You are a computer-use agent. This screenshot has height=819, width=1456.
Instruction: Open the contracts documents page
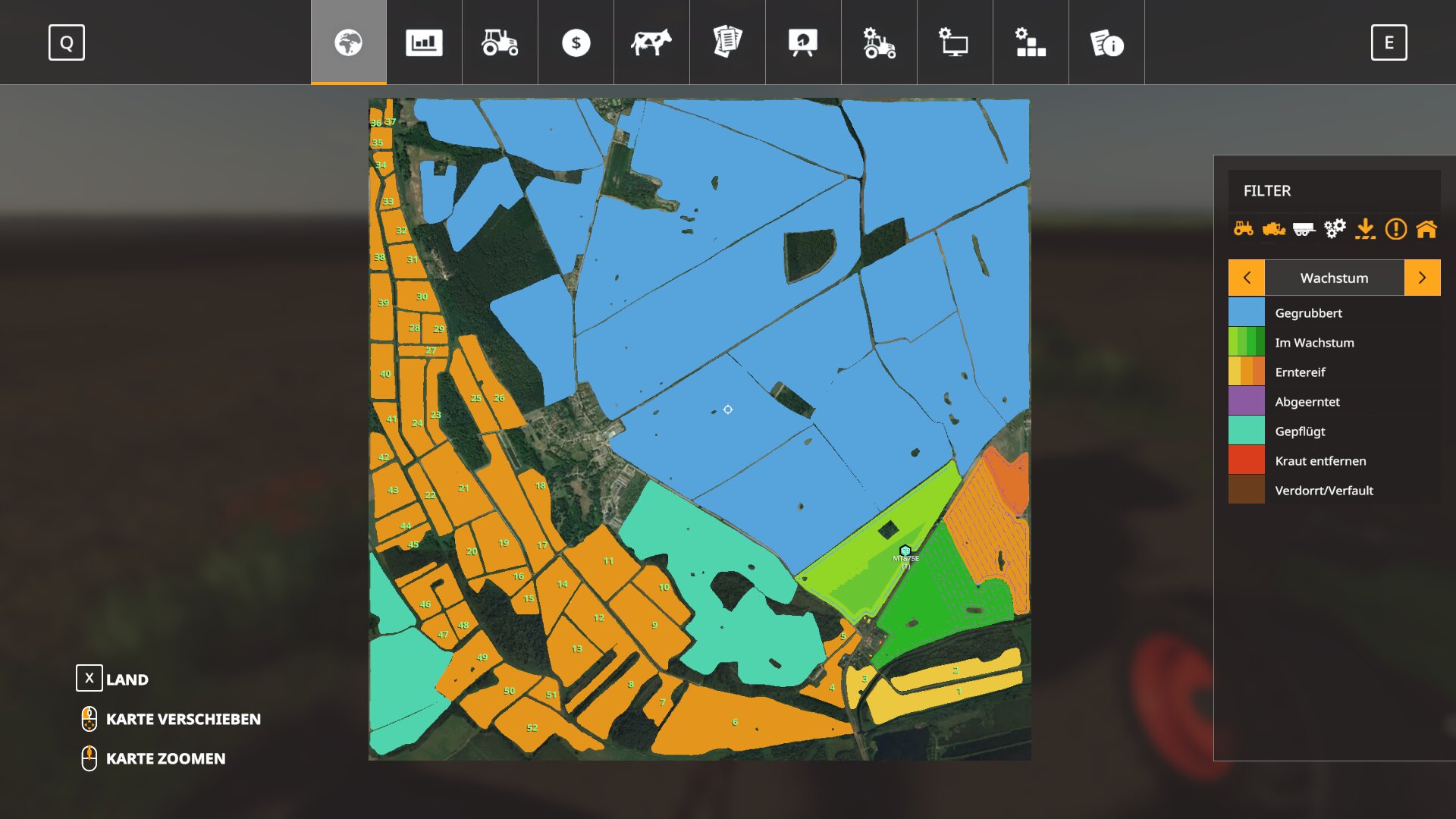pos(727,42)
